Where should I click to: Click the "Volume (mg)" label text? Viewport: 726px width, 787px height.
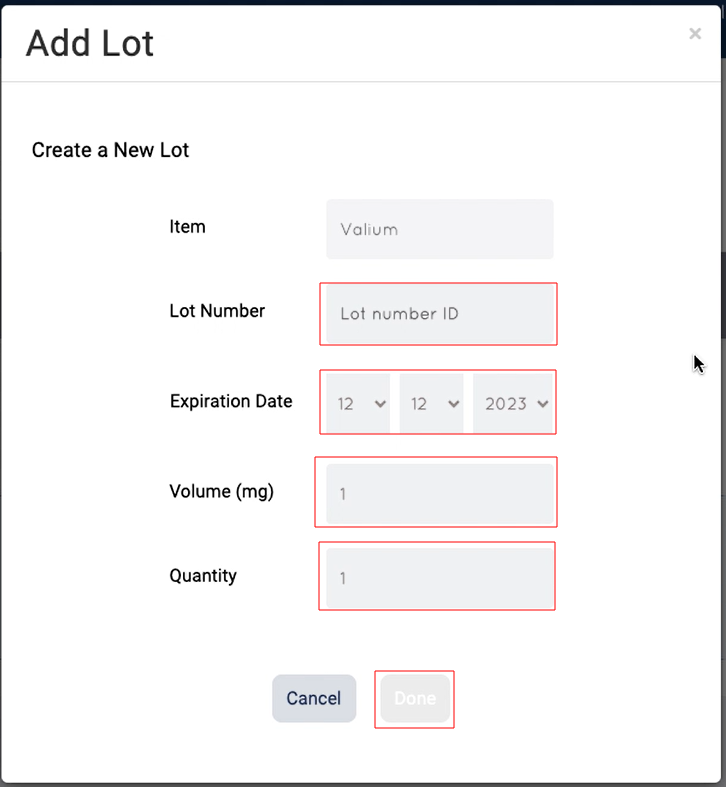pyautogui.click(x=221, y=491)
